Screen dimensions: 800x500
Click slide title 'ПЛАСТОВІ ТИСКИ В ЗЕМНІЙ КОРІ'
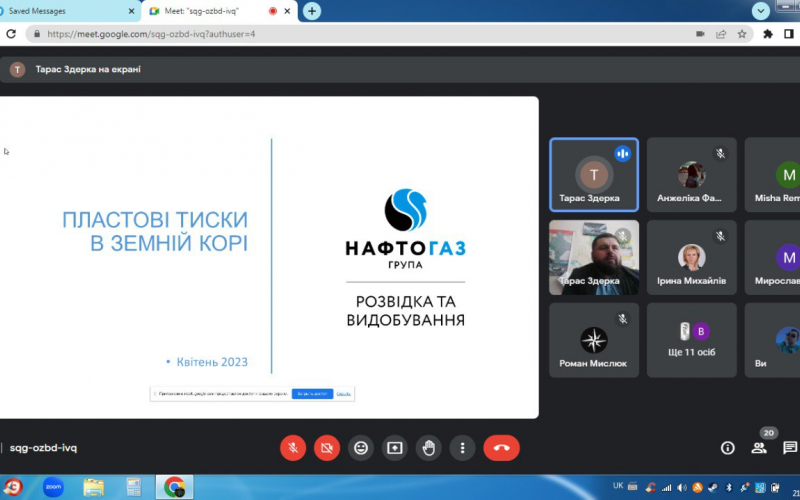pos(155,231)
